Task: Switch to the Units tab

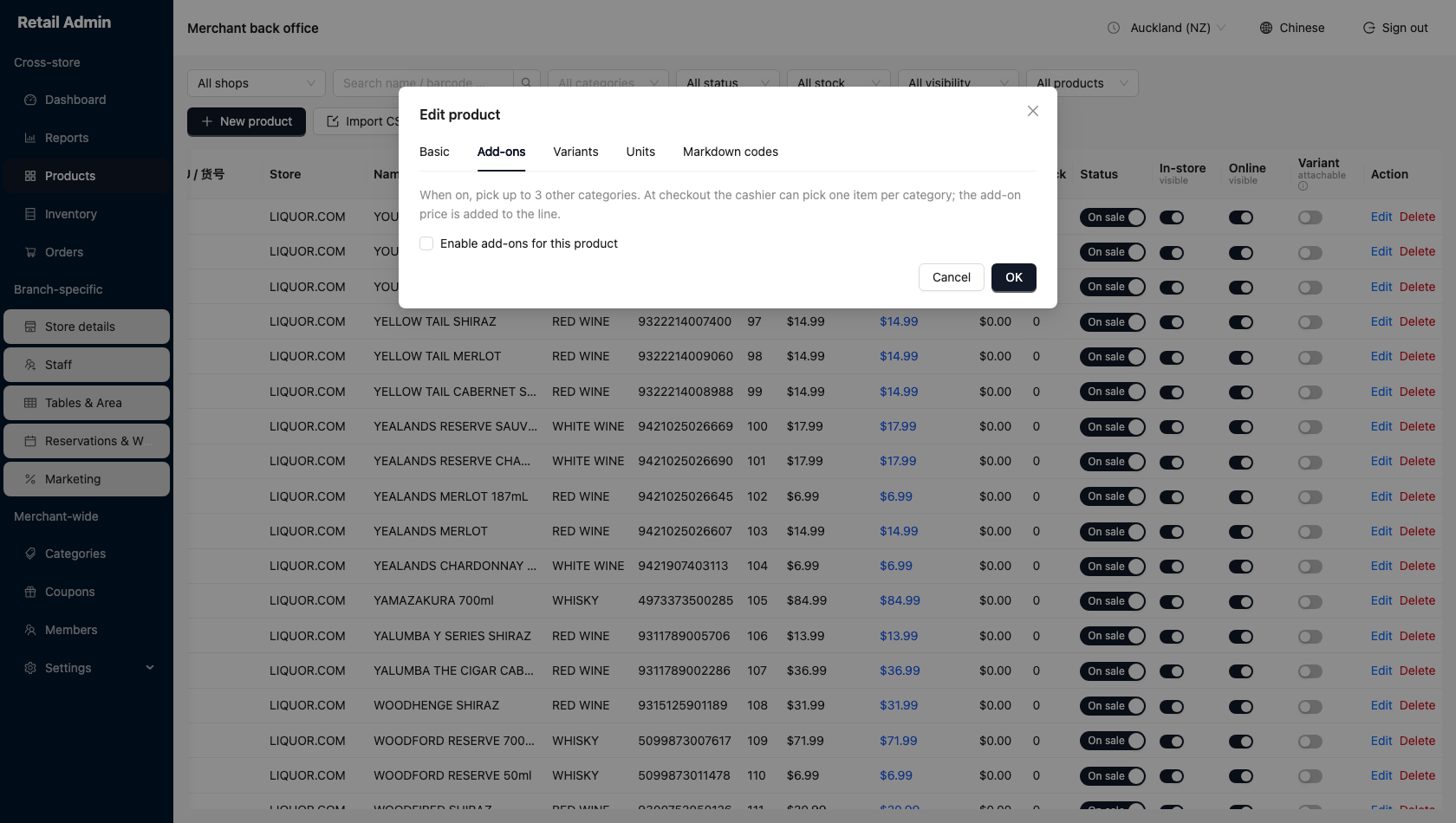Action: pyautogui.click(x=640, y=152)
